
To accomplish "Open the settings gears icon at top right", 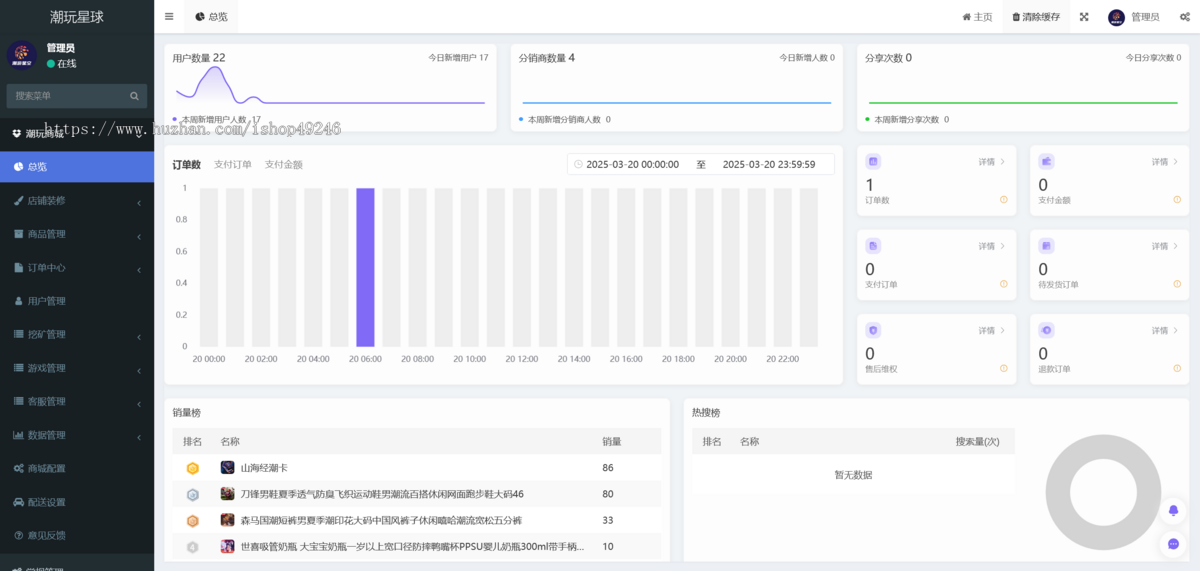I will tap(1185, 17).
